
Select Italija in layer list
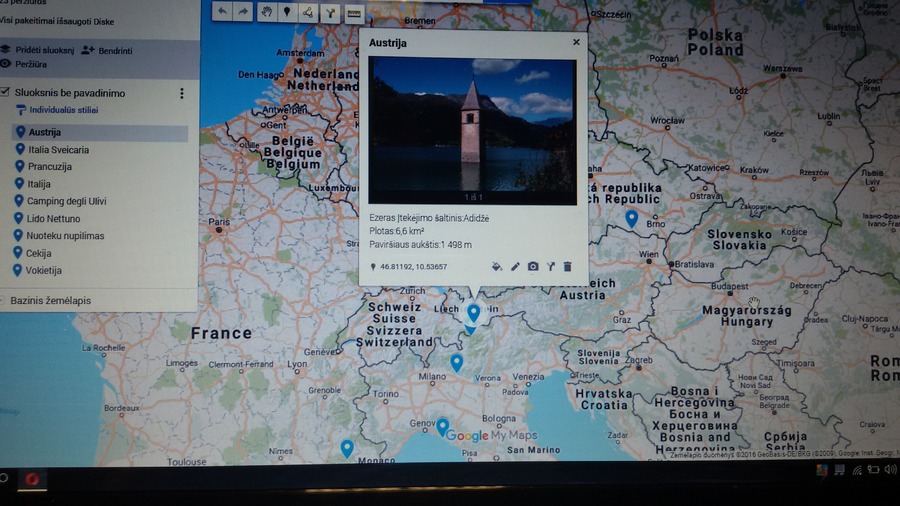click(x=39, y=184)
